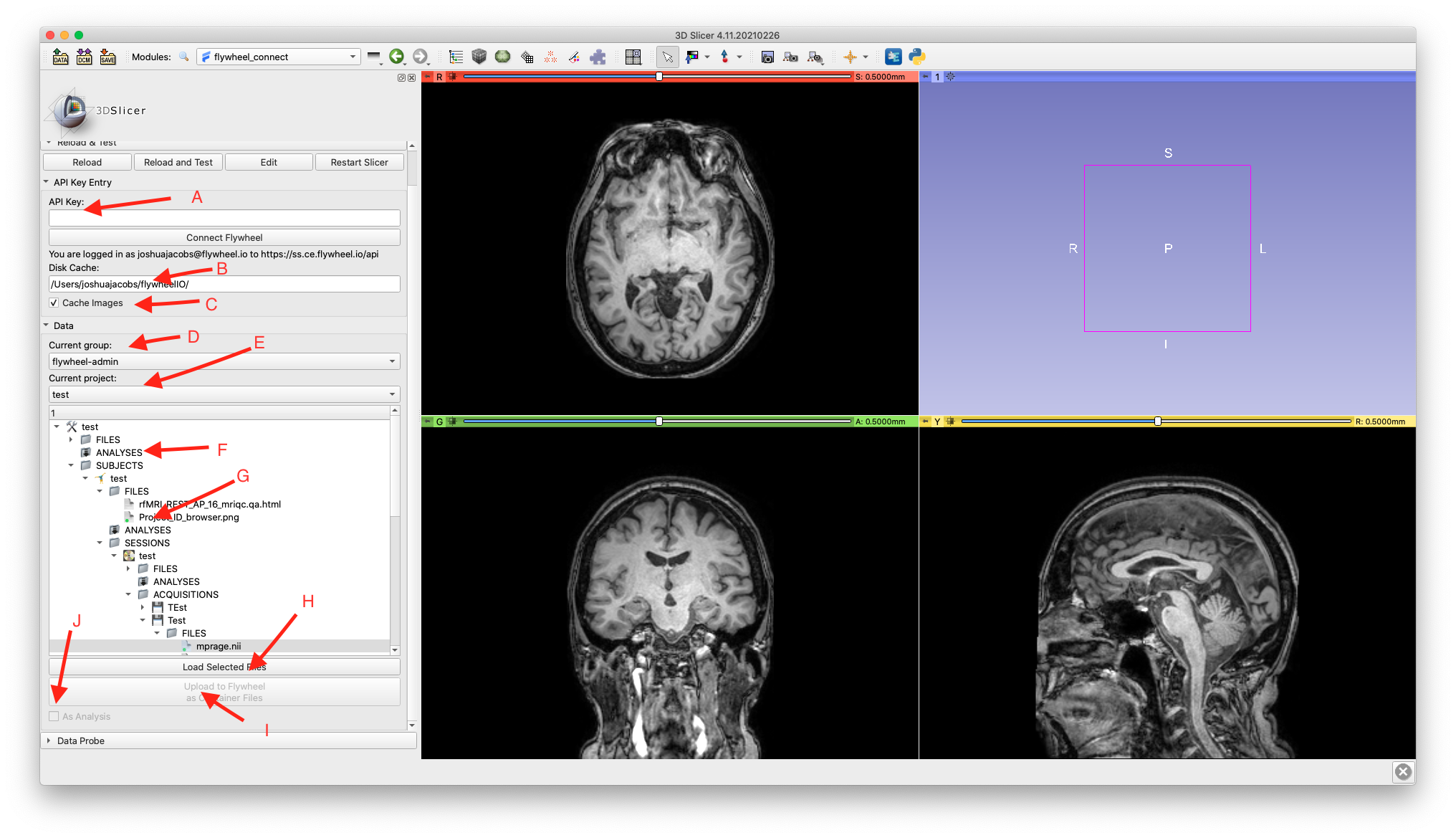Click the restore scene view icon
This screenshot has height=838, width=1456.
(815, 57)
